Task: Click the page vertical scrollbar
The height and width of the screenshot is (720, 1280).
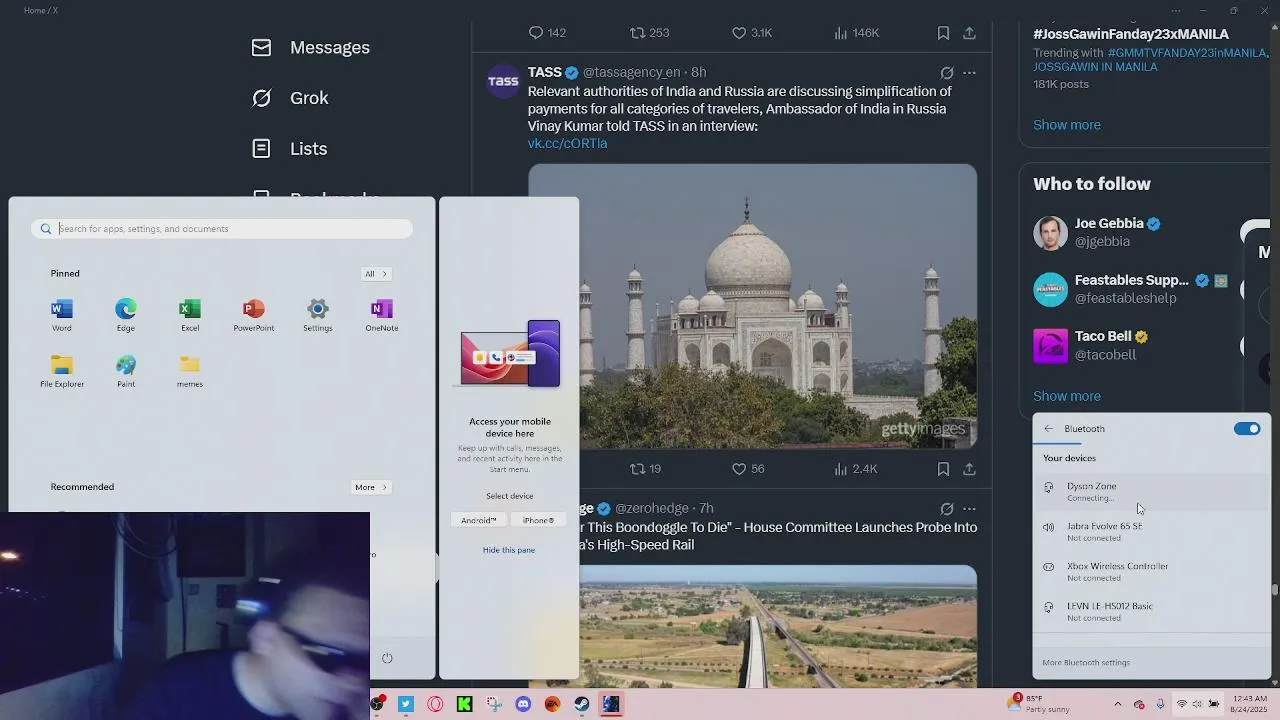Action: tap(1275, 590)
